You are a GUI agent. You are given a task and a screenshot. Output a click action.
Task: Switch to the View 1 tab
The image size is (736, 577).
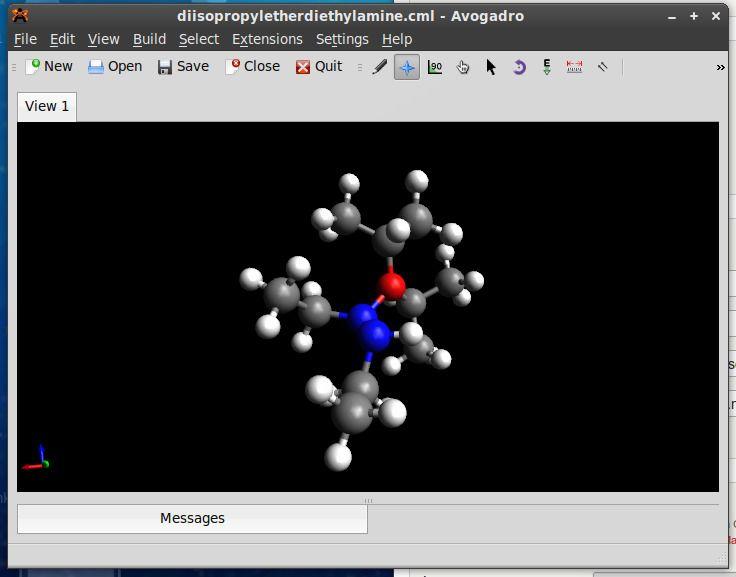pyautogui.click(x=47, y=106)
